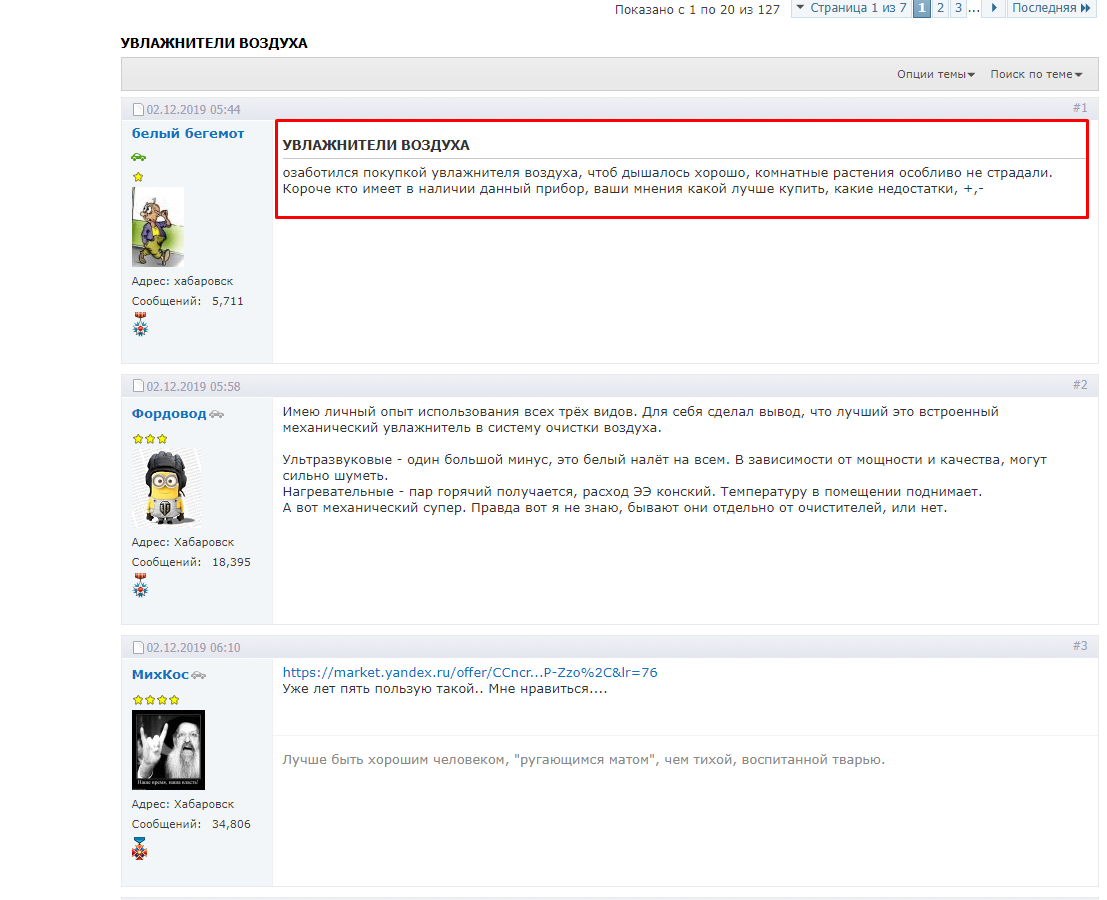Click the post status icon beside 02.12.2019 05:58
This screenshot has width=1107, height=900.
coord(138,386)
